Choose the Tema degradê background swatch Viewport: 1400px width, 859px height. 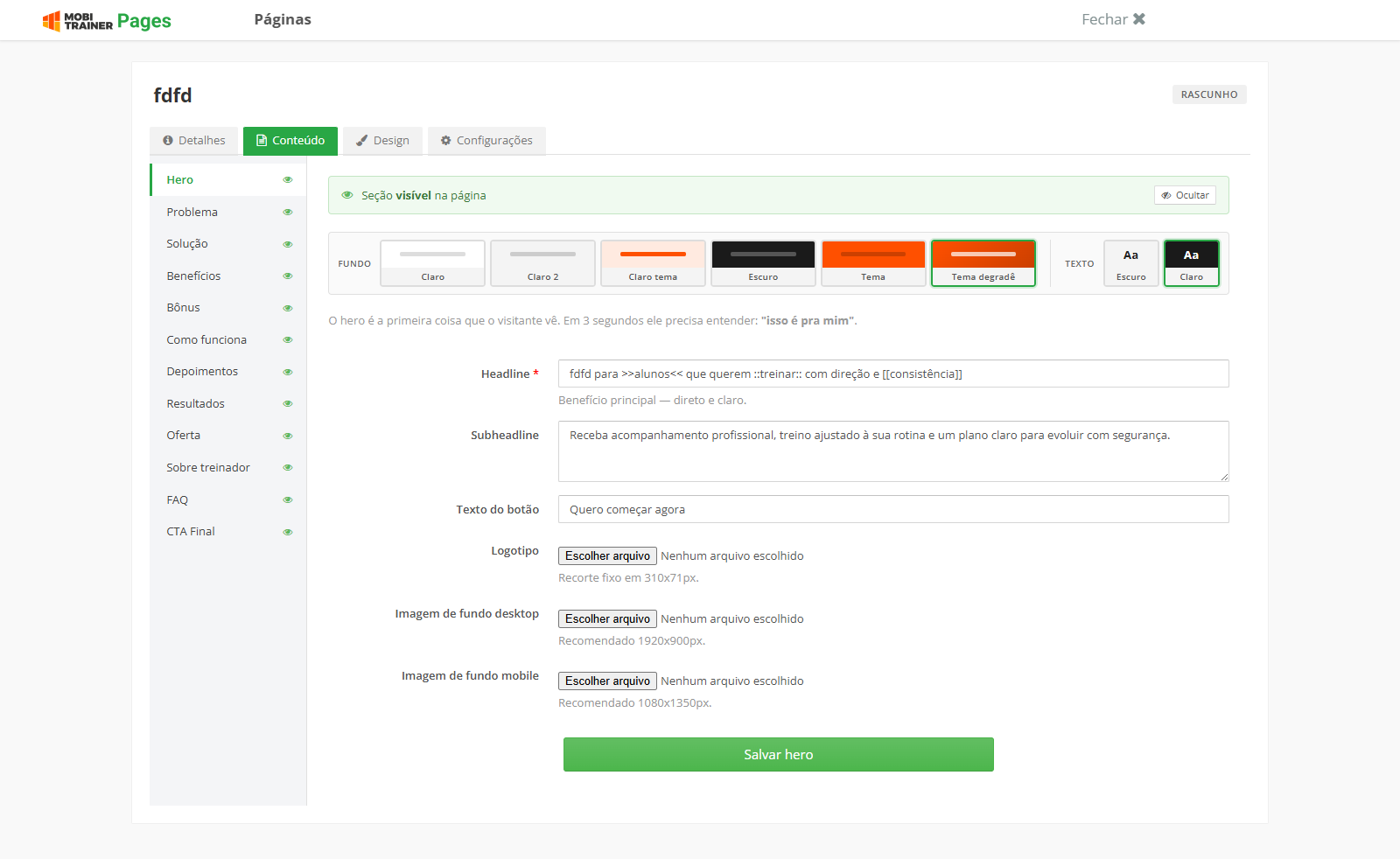pyautogui.click(x=983, y=263)
